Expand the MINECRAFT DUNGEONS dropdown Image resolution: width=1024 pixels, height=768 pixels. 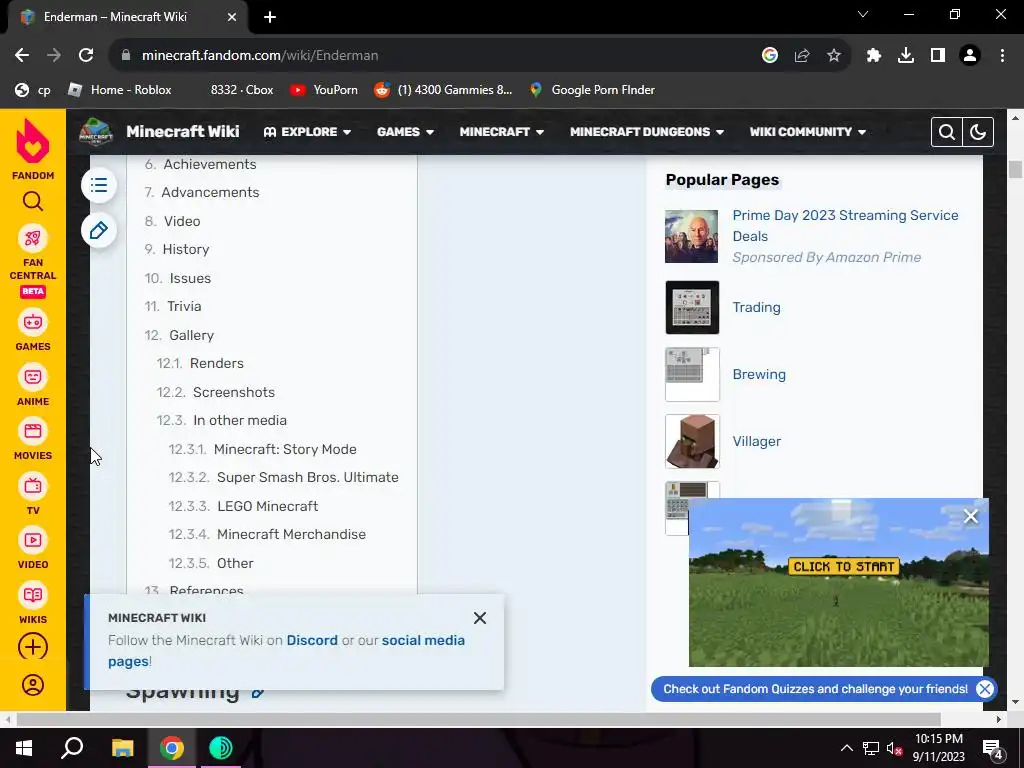[x=647, y=132]
